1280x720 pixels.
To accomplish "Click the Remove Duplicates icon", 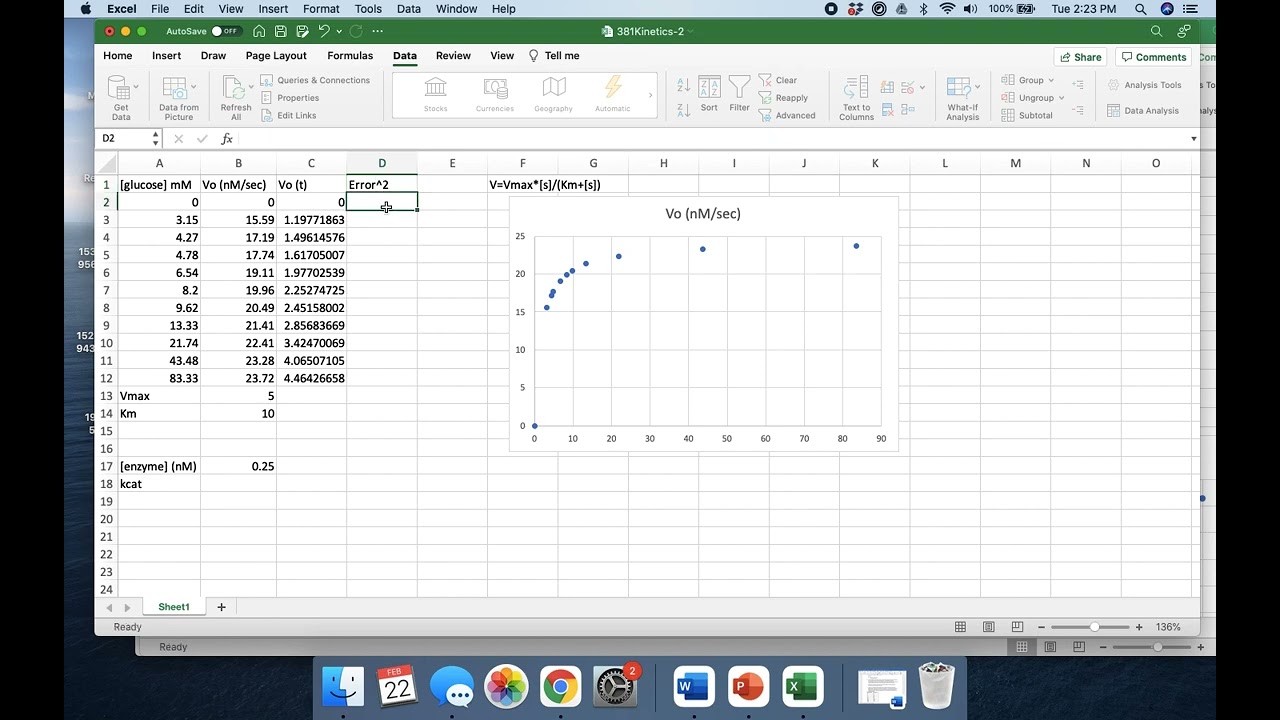I will pyautogui.click(x=887, y=110).
